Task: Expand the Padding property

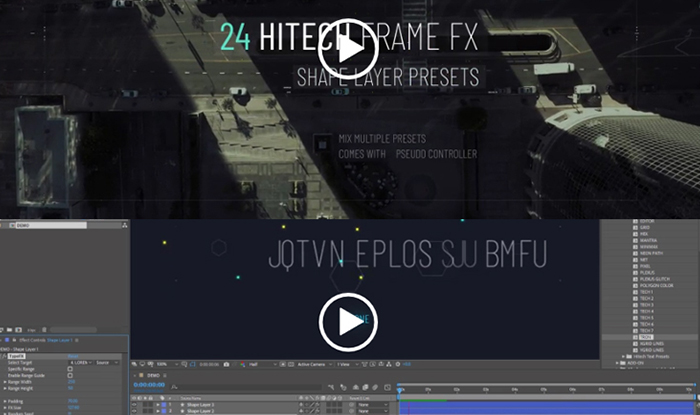Action: pos(5,401)
